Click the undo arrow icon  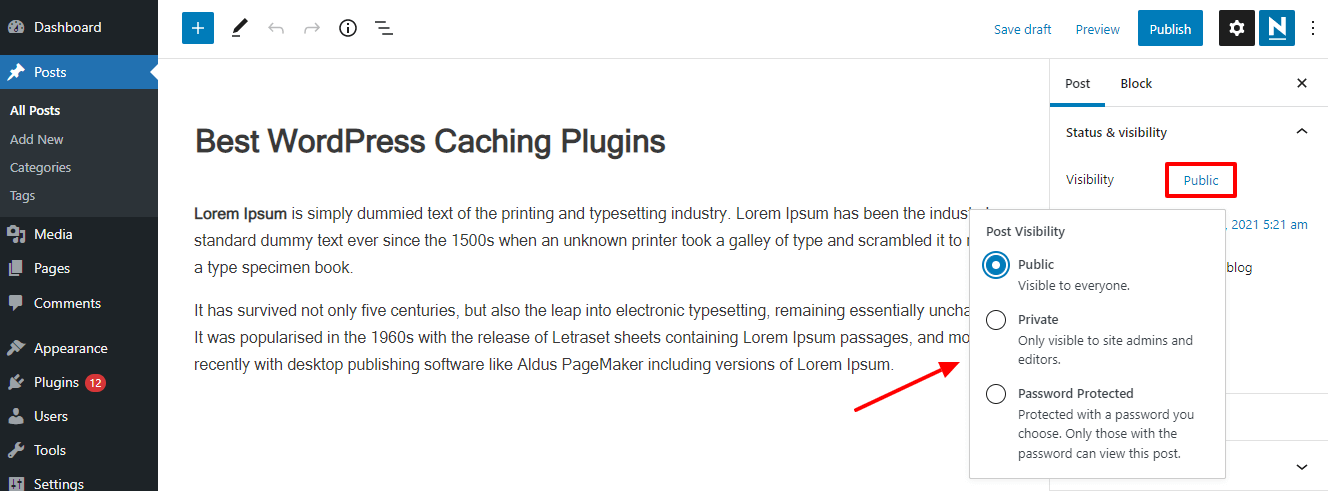[x=276, y=29]
